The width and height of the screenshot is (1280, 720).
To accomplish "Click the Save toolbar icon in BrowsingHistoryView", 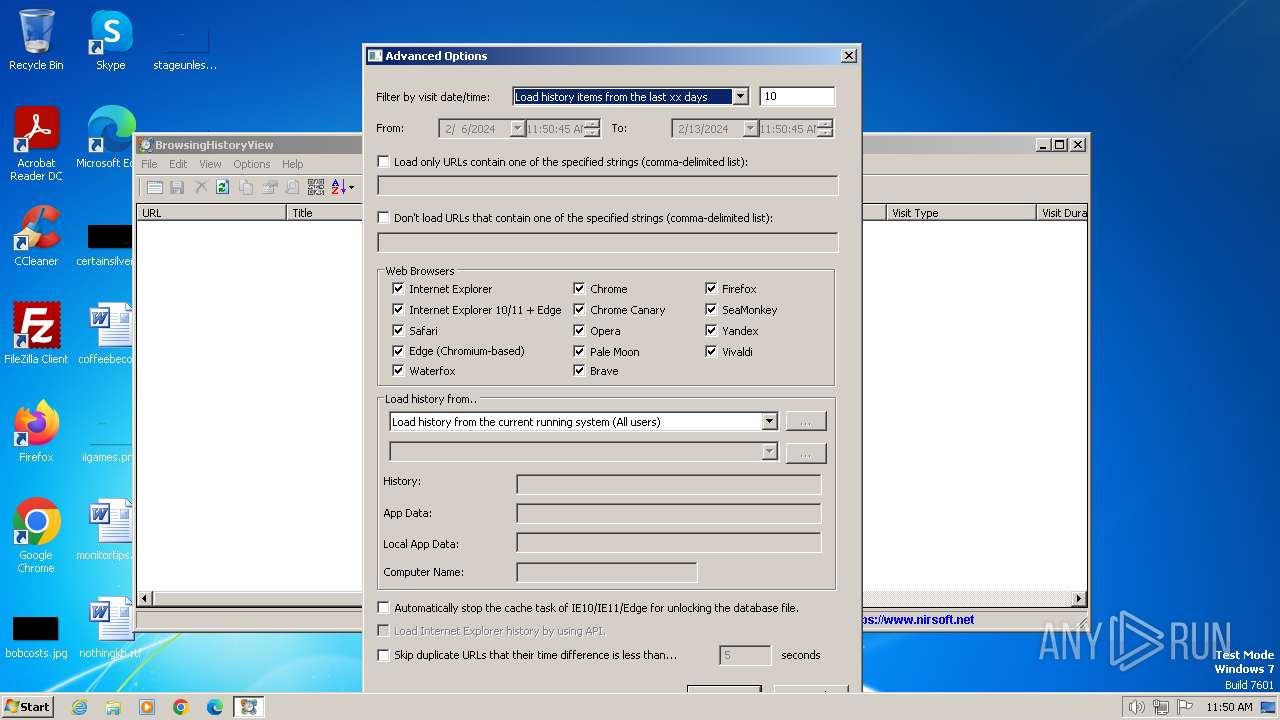I will point(177,187).
